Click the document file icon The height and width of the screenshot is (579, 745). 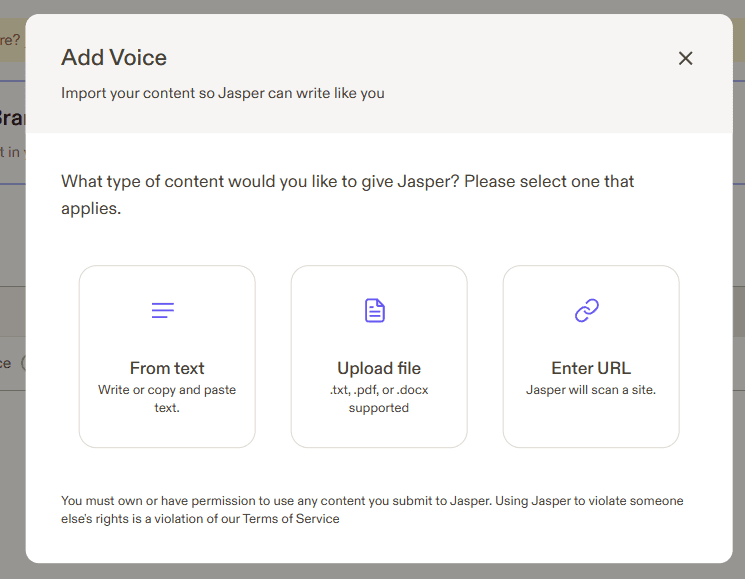375,310
